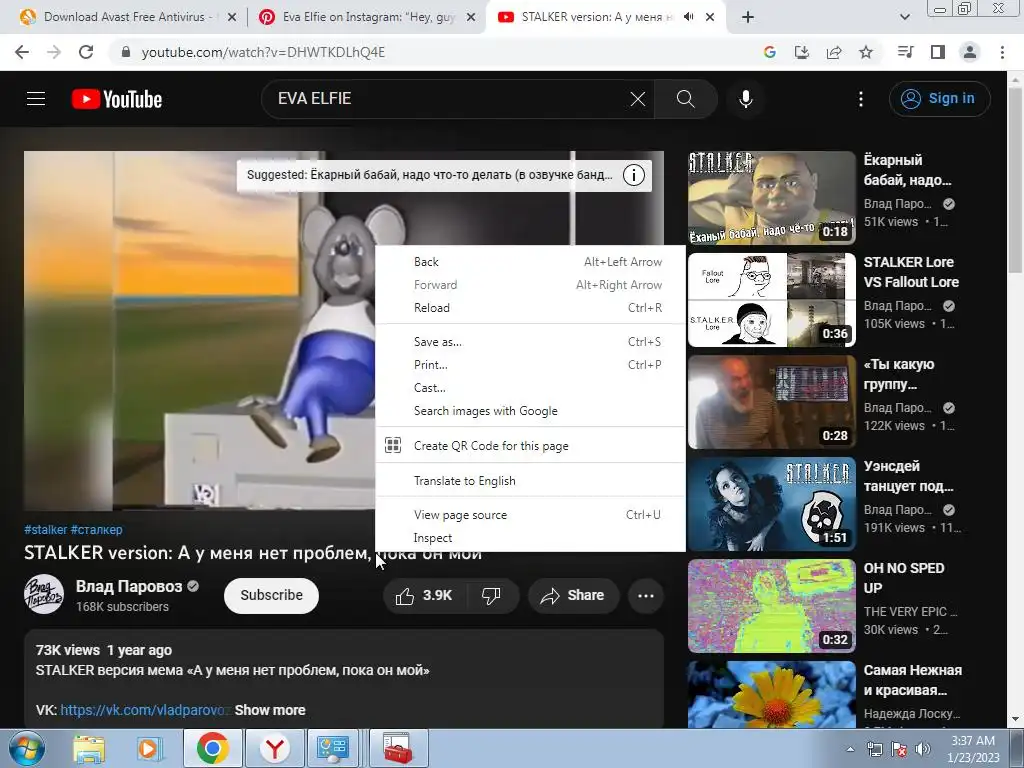Click the Sign in button
This screenshot has height=768, width=1024.
(939, 99)
